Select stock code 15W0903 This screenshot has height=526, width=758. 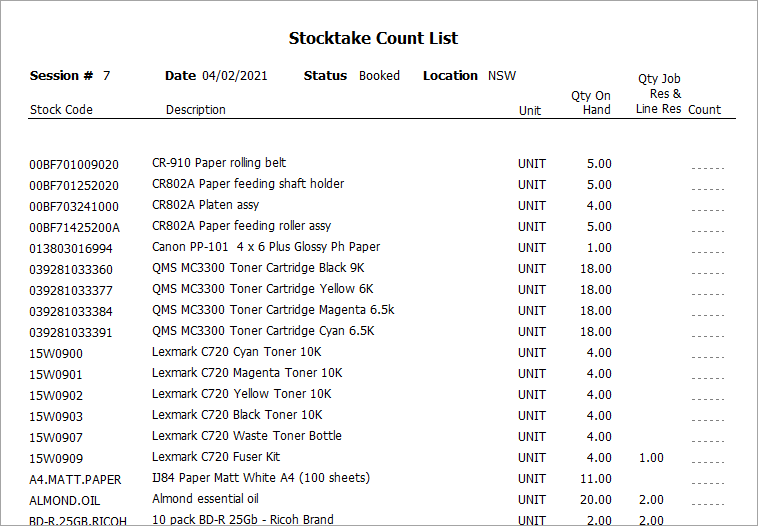point(56,417)
